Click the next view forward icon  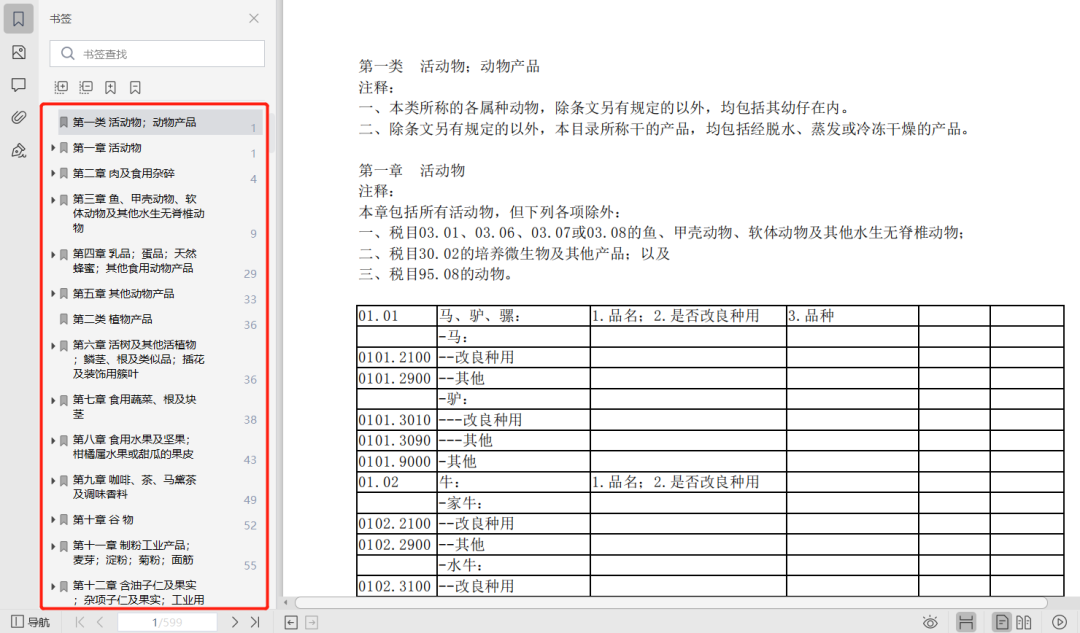(x=311, y=622)
